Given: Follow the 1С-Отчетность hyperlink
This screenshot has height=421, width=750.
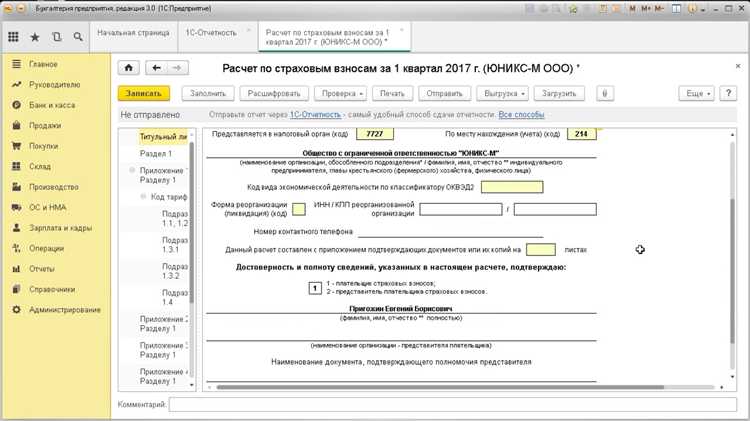Looking at the screenshot, I should click(315, 115).
